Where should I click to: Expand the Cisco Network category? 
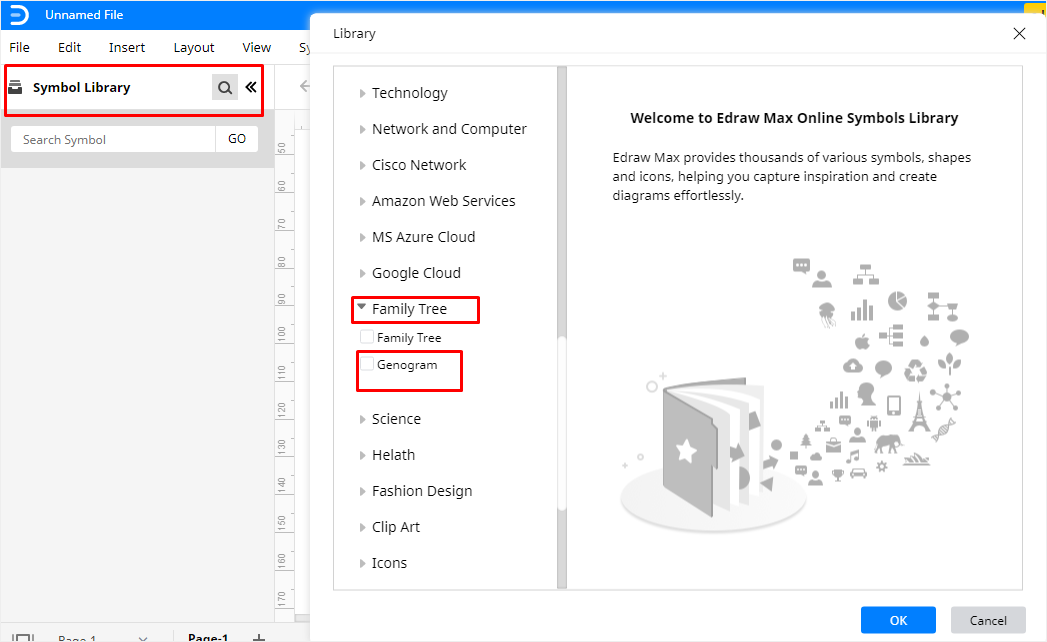(363, 166)
